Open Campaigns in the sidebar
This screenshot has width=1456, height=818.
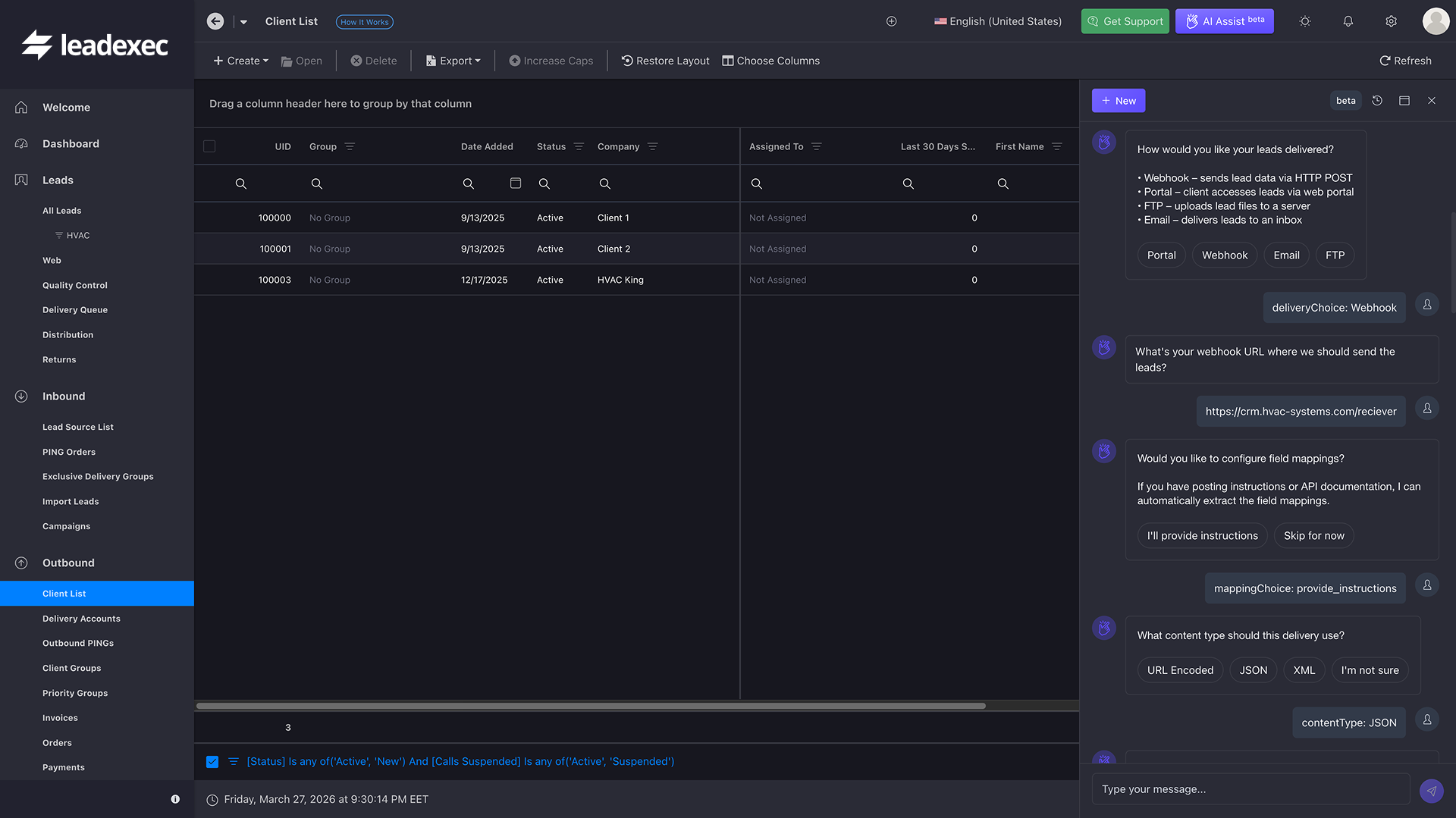66,527
